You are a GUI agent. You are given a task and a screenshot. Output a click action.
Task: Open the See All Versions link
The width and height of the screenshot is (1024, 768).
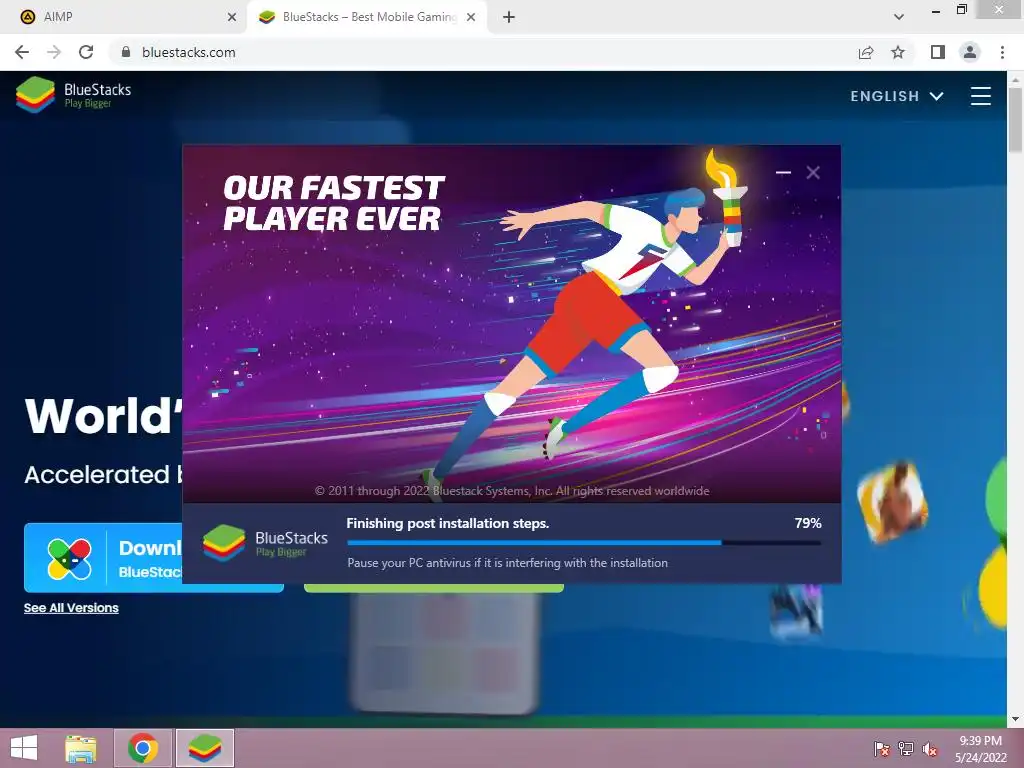click(71, 608)
